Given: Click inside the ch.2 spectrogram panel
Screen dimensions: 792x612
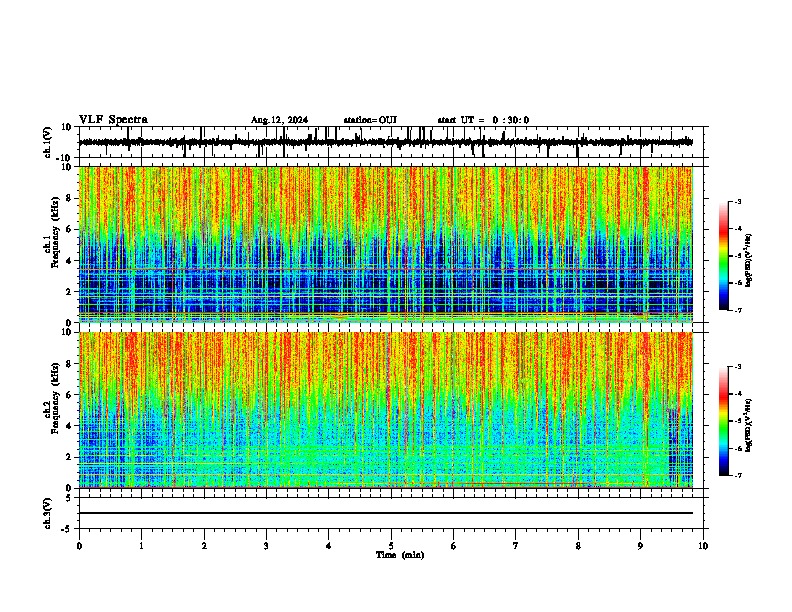Looking at the screenshot, I should (x=386, y=410).
